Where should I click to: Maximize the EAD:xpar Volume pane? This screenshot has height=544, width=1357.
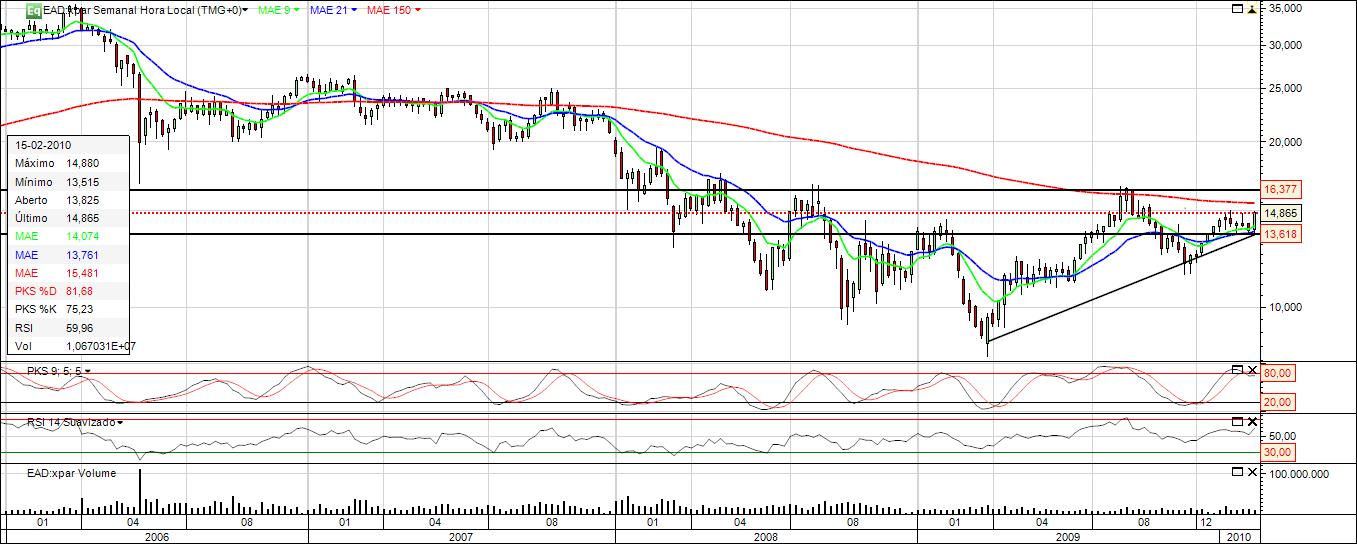pyautogui.click(x=1236, y=471)
